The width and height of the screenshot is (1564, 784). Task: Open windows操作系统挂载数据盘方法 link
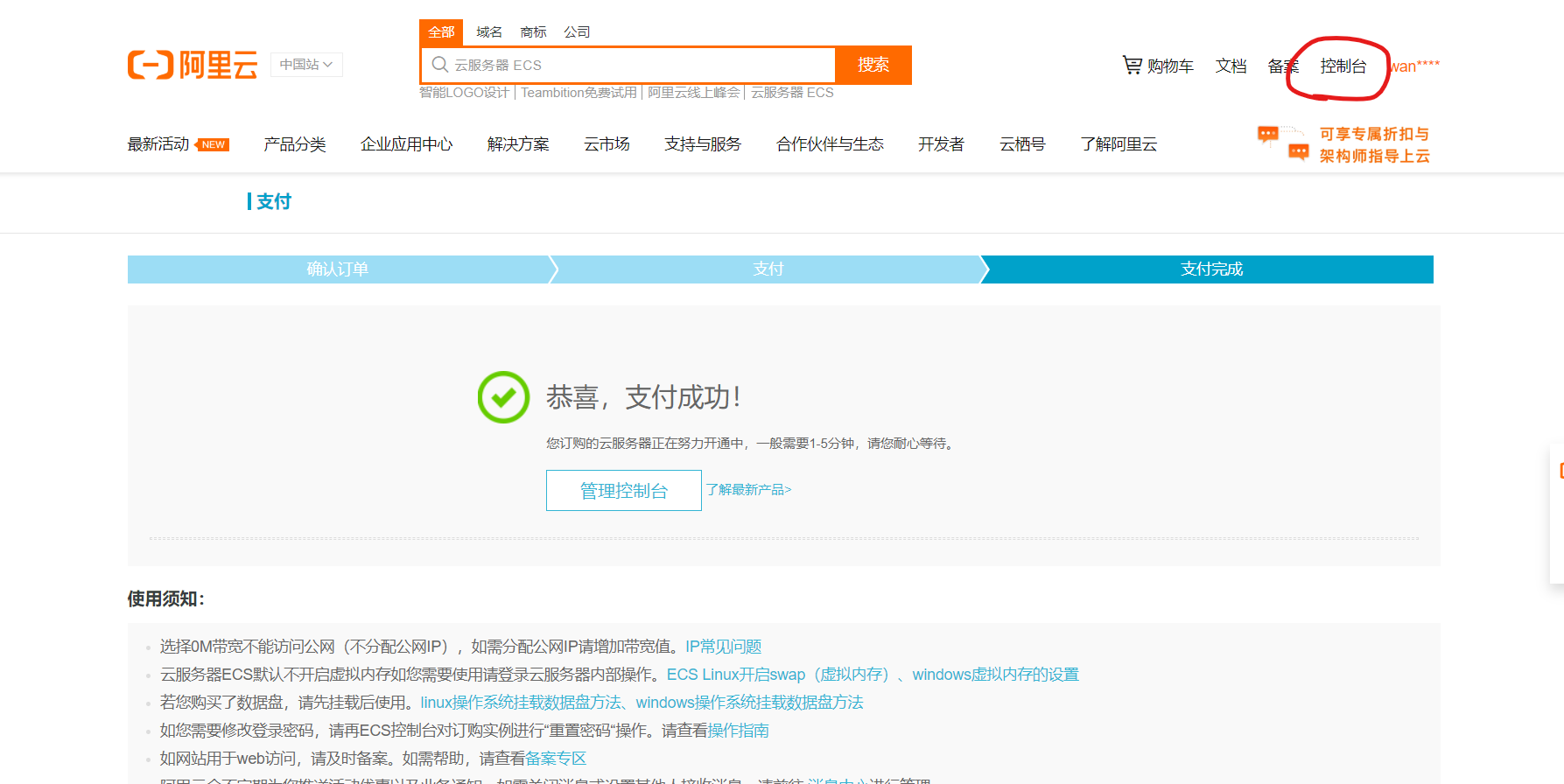[x=749, y=703]
